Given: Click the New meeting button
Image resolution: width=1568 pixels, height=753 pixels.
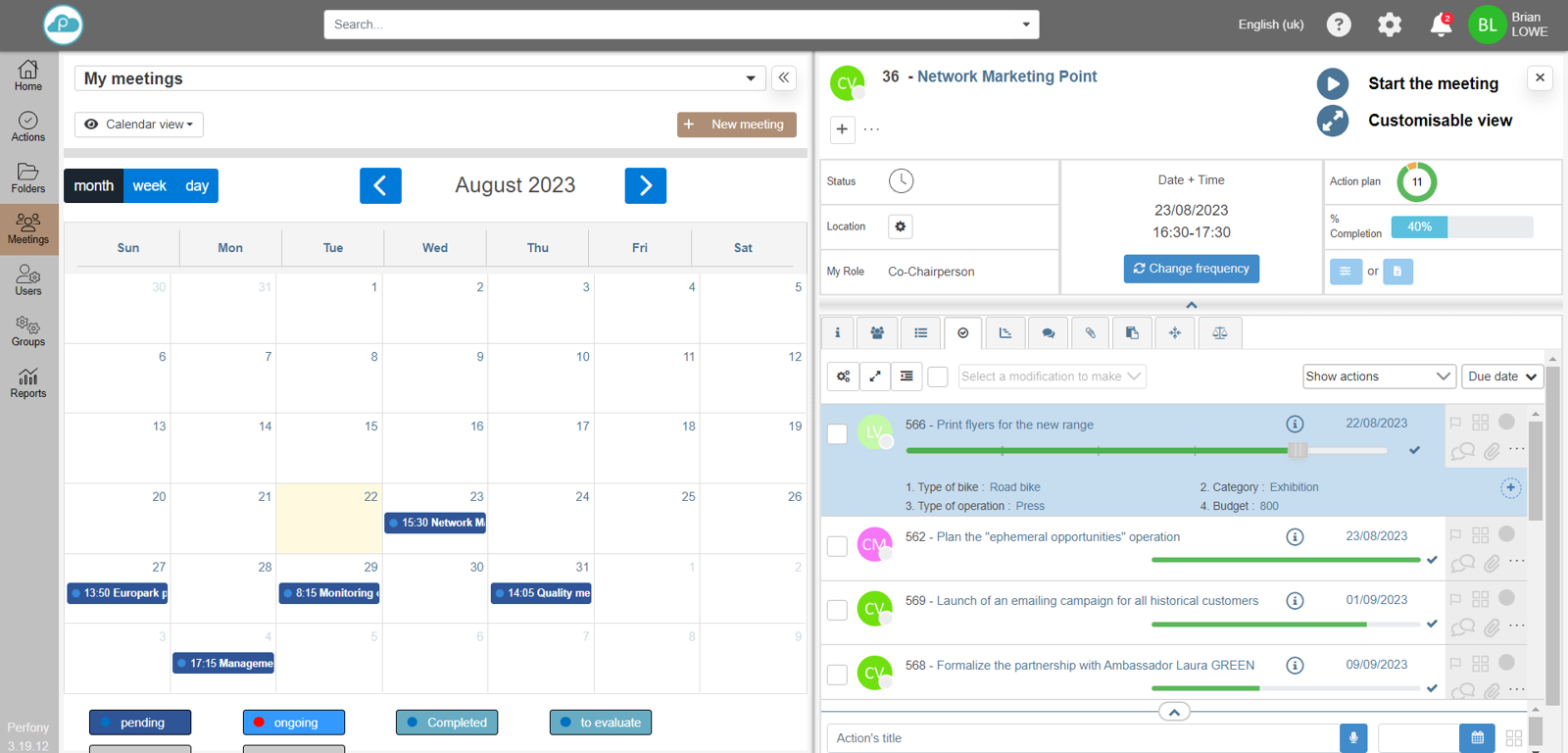Looking at the screenshot, I should coord(737,125).
